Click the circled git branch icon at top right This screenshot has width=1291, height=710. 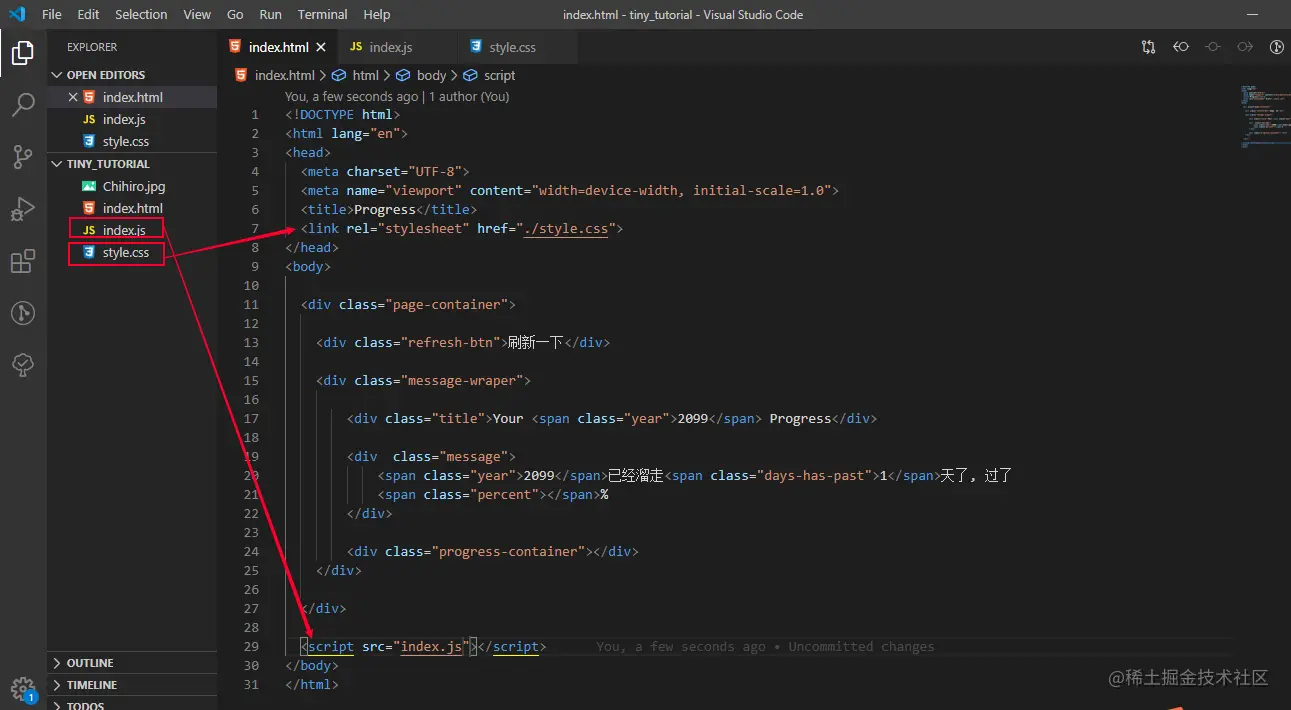pos(1277,47)
